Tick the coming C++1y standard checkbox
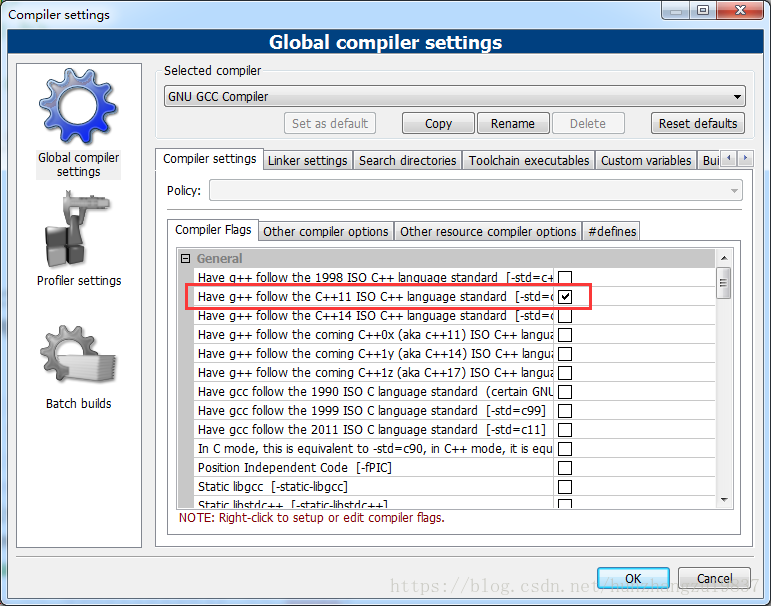The width and height of the screenshot is (771, 606). [x=565, y=354]
